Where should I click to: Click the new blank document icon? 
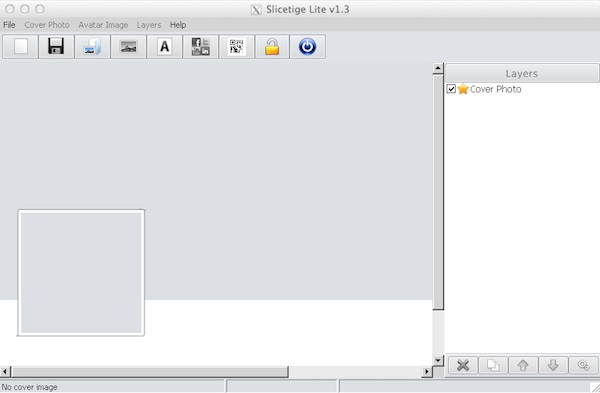pyautogui.click(x=21, y=47)
